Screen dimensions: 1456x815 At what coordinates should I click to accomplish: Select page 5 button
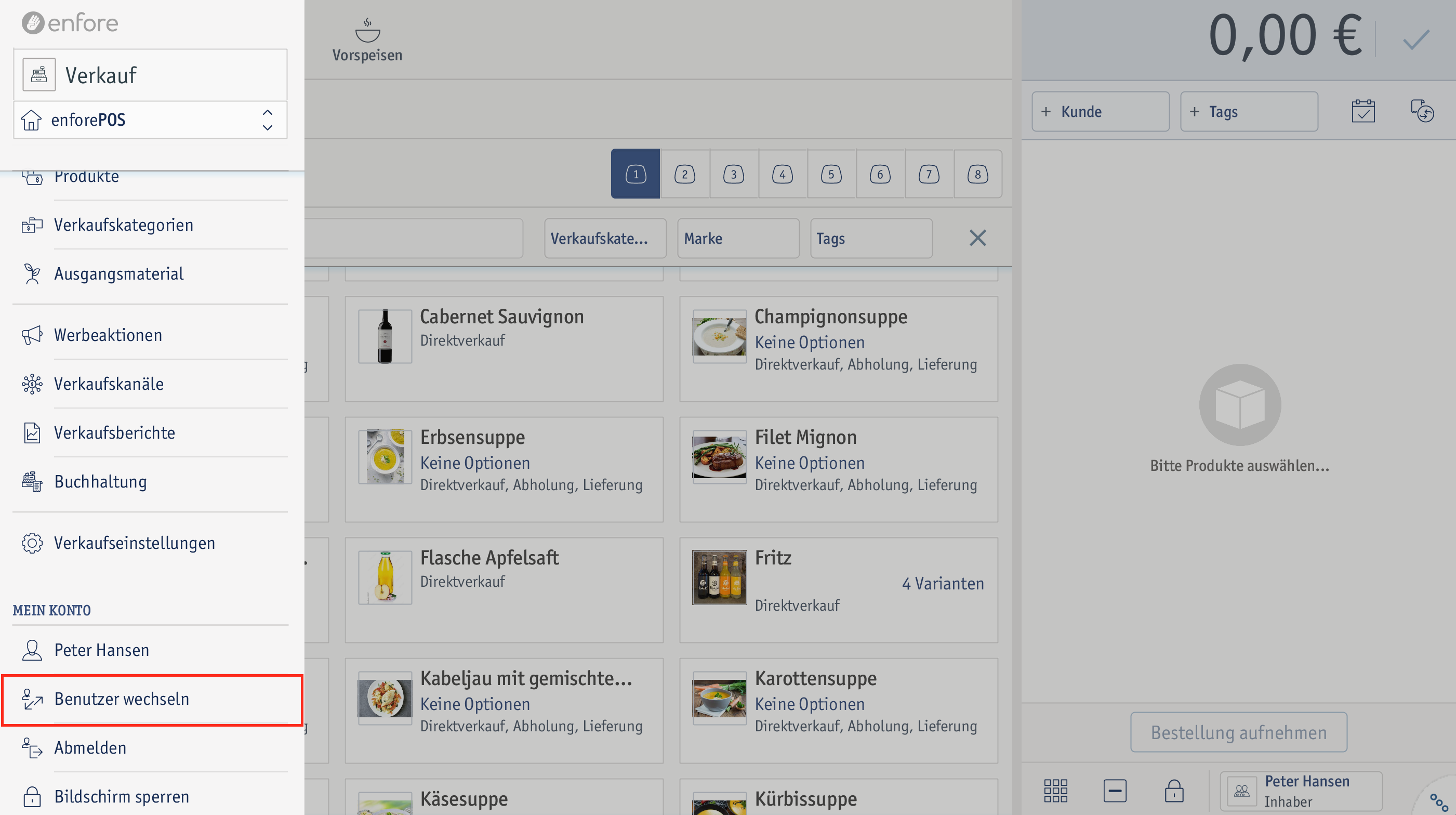click(831, 174)
